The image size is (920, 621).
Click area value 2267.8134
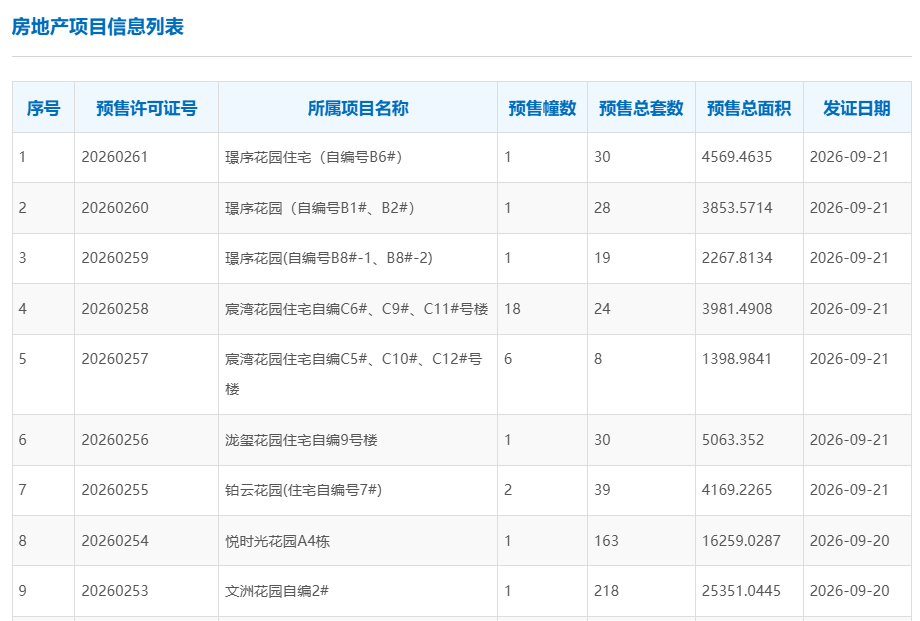pyautogui.click(x=737, y=258)
